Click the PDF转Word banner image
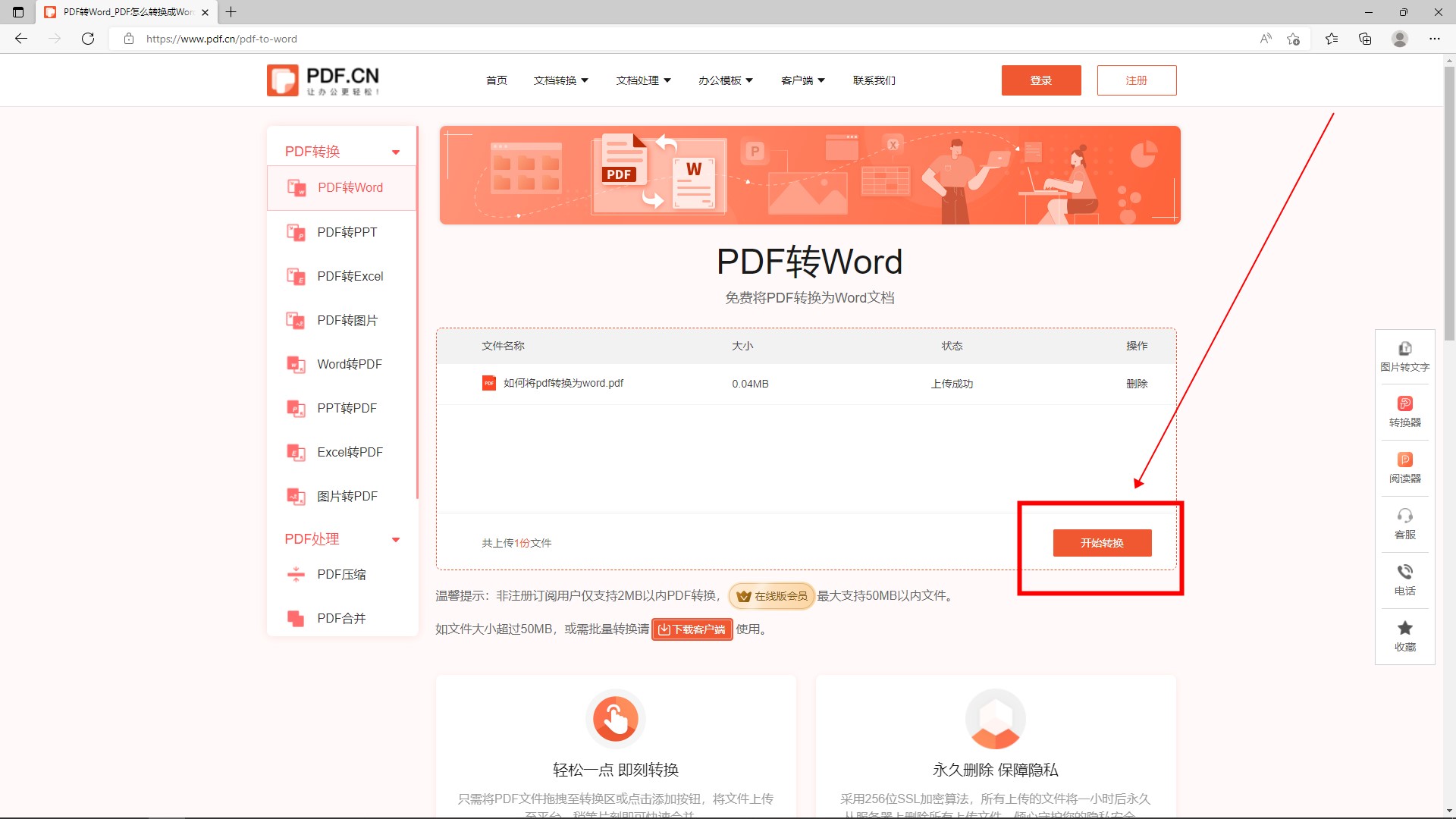The image size is (1456, 819). coord(810,175)
